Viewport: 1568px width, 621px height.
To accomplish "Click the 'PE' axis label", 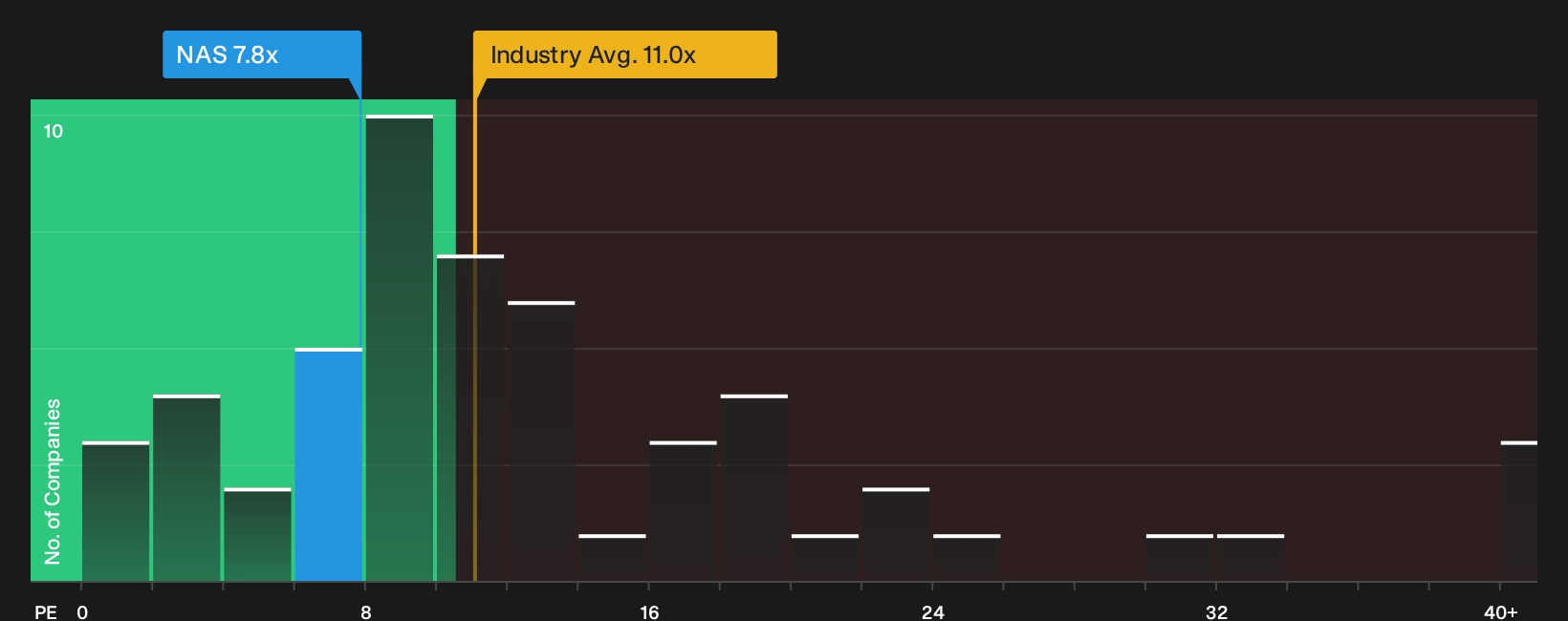I will point(46,612).
